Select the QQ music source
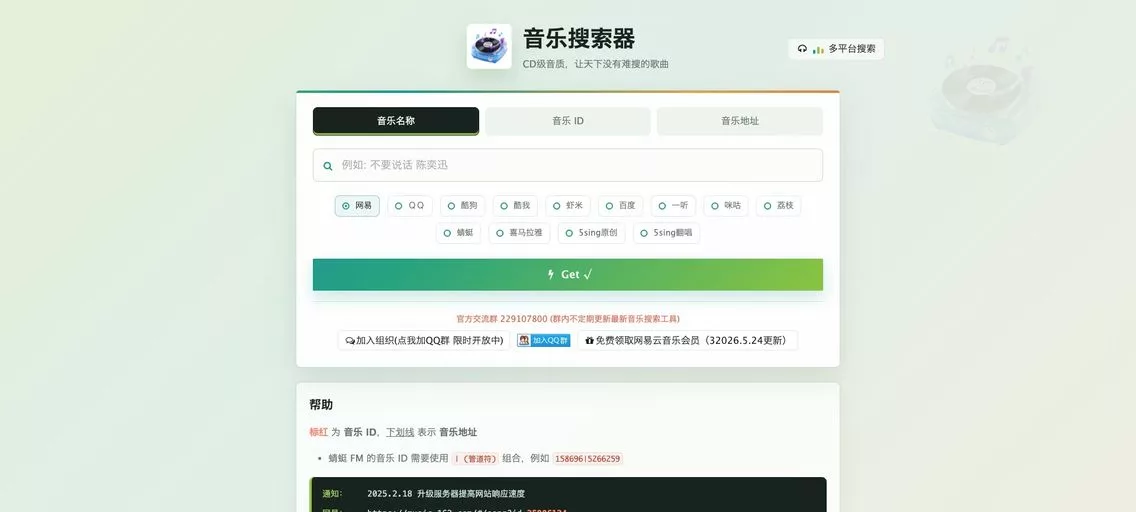The image size is (1136, 512). pyautogui.click(x=409, y=206)
